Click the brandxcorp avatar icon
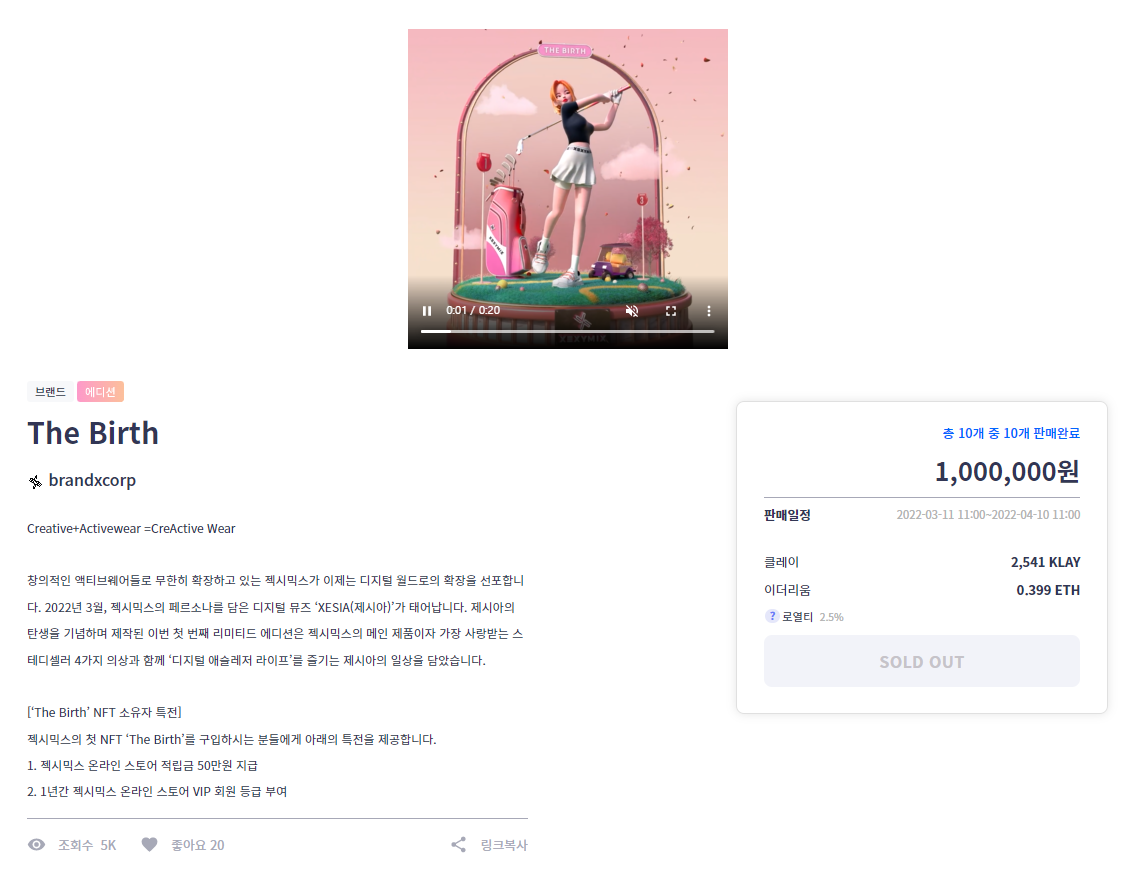 [35, 481]
